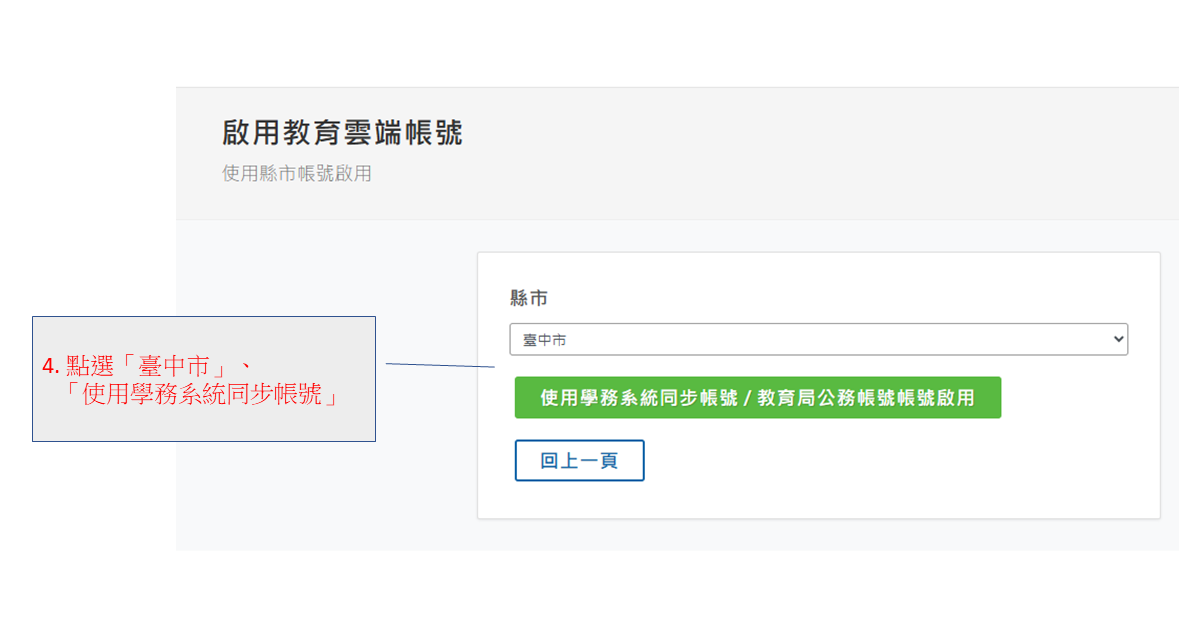Click the 縣市 field label

point(528,299)
